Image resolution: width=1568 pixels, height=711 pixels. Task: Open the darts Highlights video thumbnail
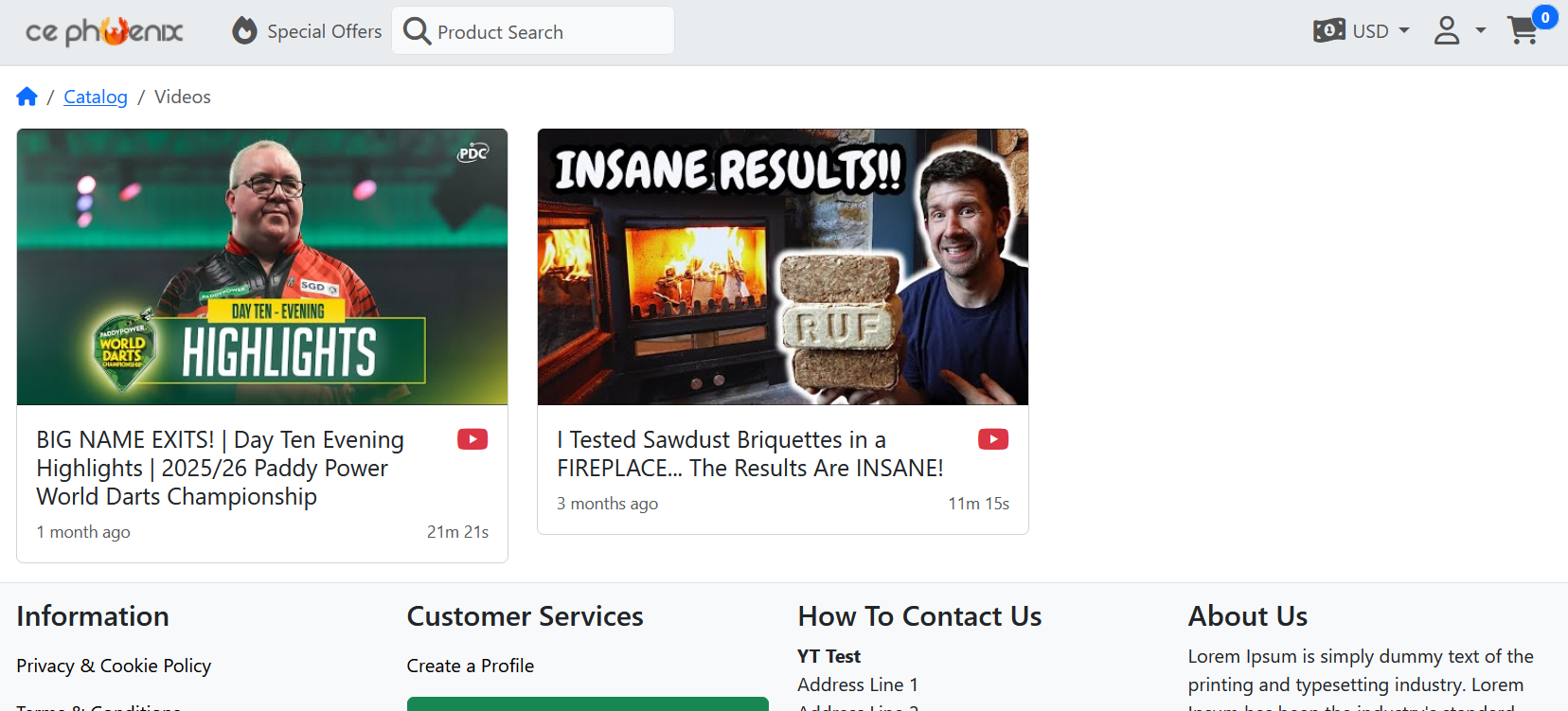click(x=262, y=267)
